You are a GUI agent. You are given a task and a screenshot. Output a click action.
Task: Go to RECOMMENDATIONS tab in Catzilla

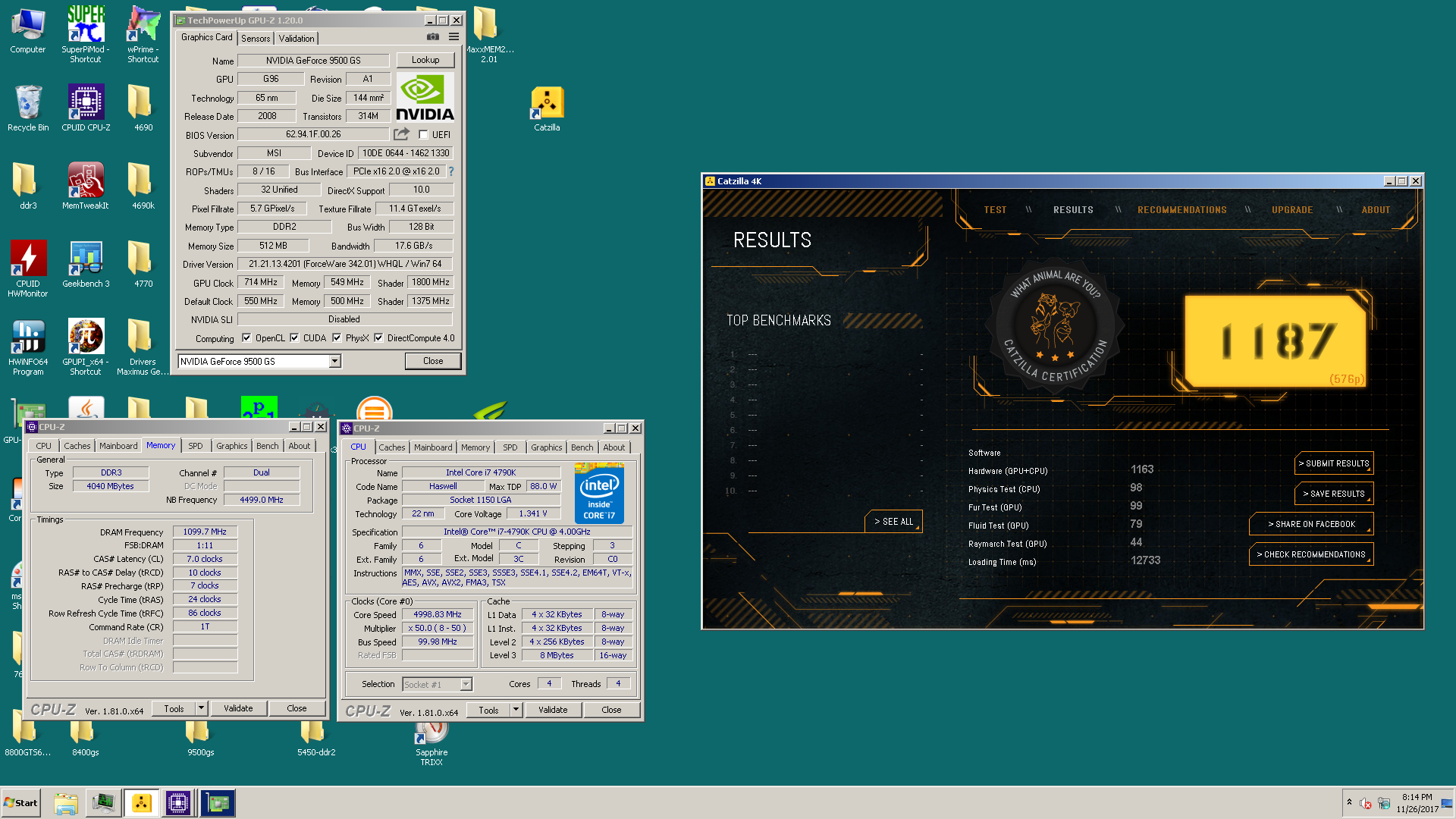pos(1181,210)
